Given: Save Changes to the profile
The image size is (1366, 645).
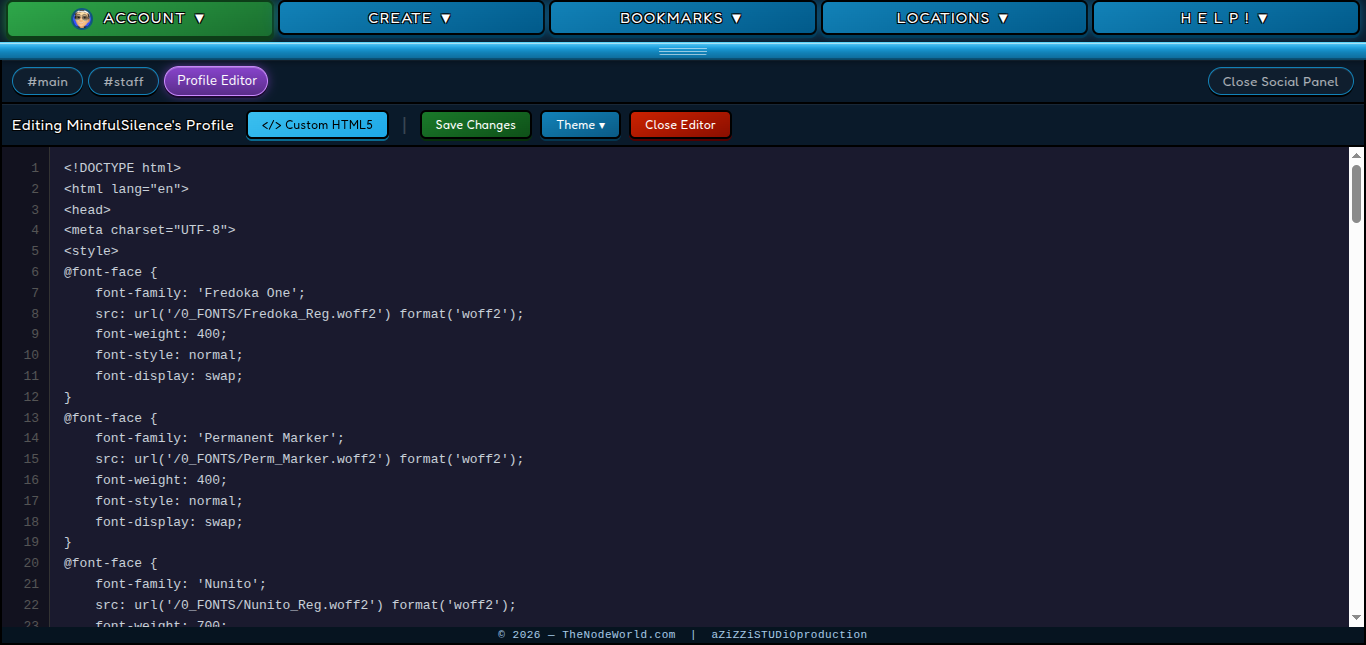Looking at the screenshot, I should (x=476, y=125).
